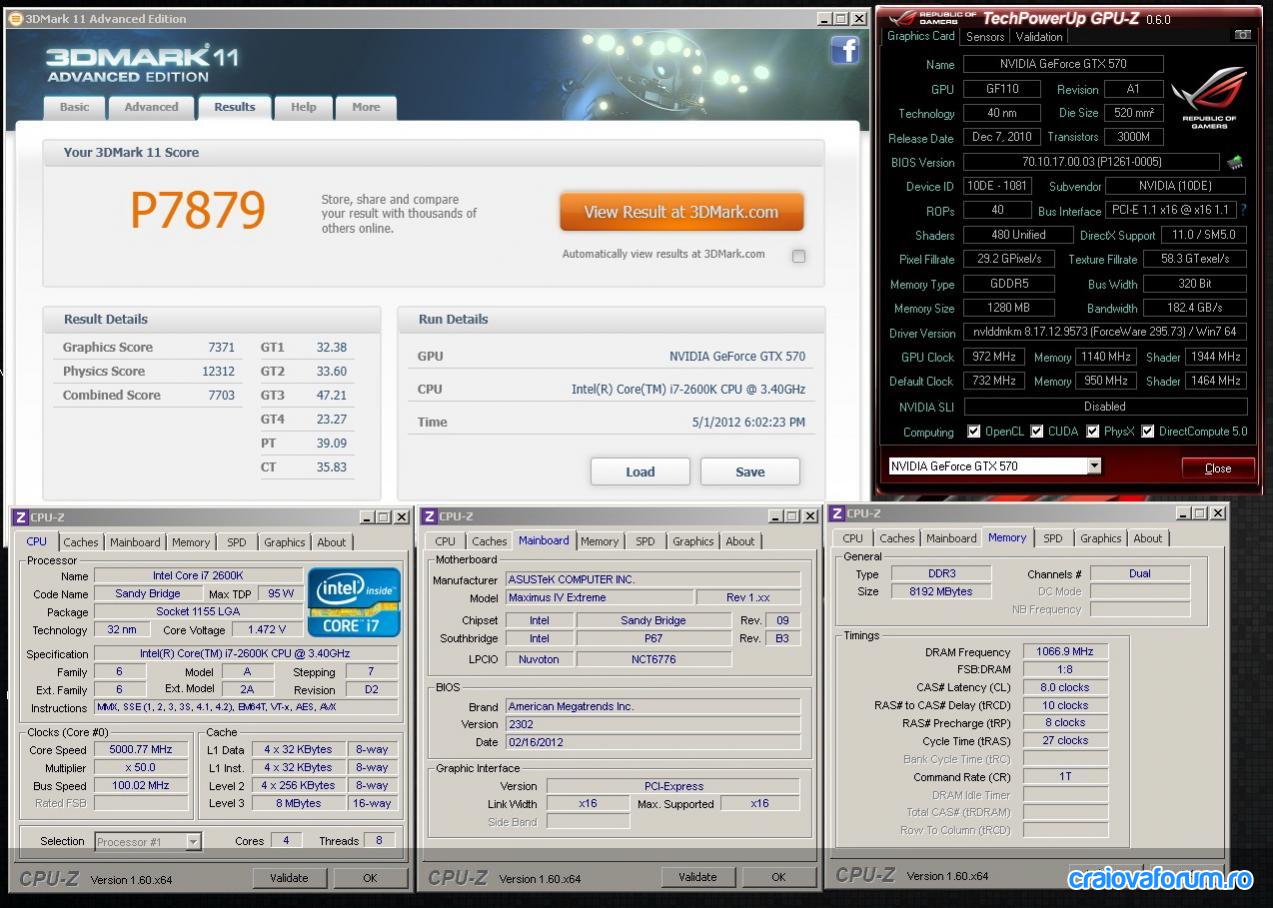This screenshot has width=1273, height=908.
Task: Click the P7879 score text
Action: click(x=198, y=210)
